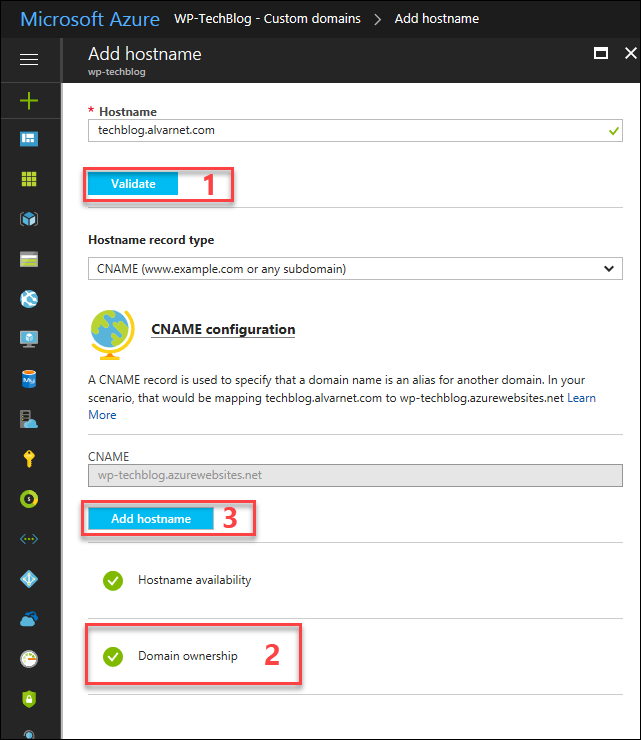Open the hamburger menu in sidebar
This screenshot has width=641, height=740.
(29, 59)
